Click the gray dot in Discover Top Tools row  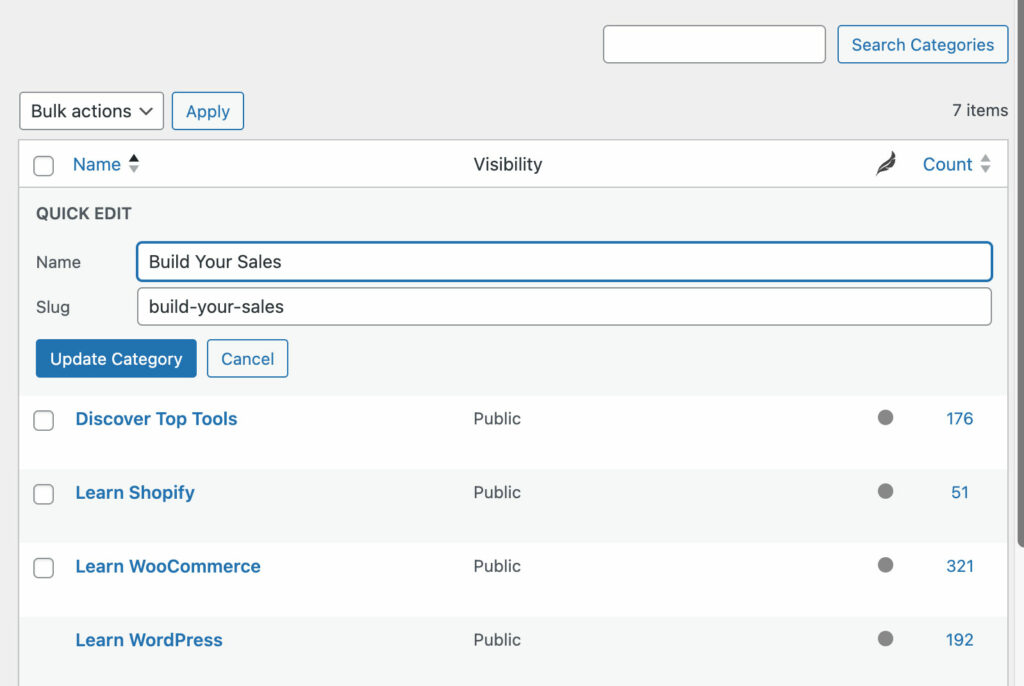pos(886,417)
